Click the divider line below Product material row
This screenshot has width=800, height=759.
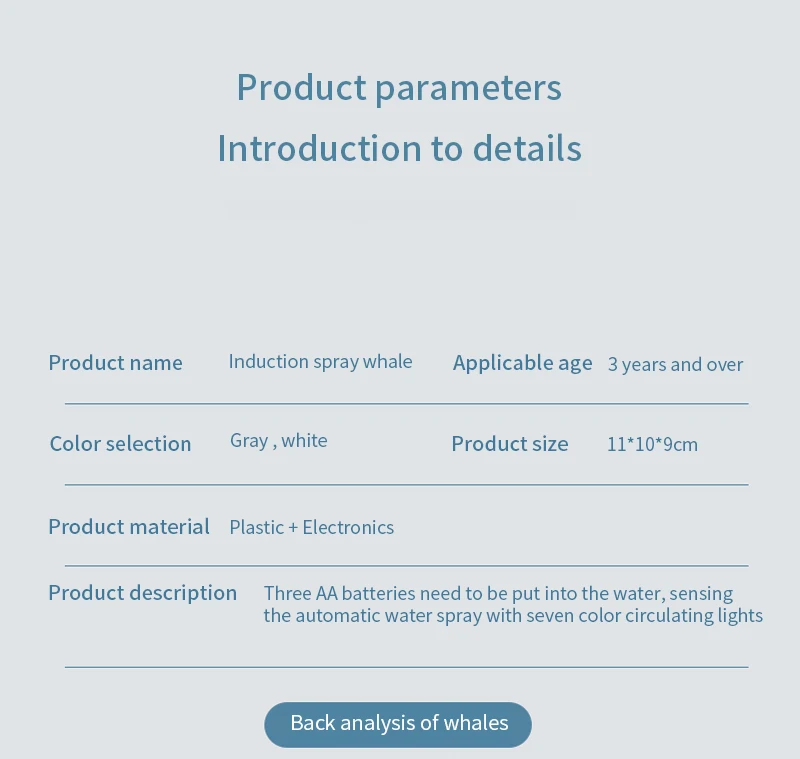coord(407,566)
